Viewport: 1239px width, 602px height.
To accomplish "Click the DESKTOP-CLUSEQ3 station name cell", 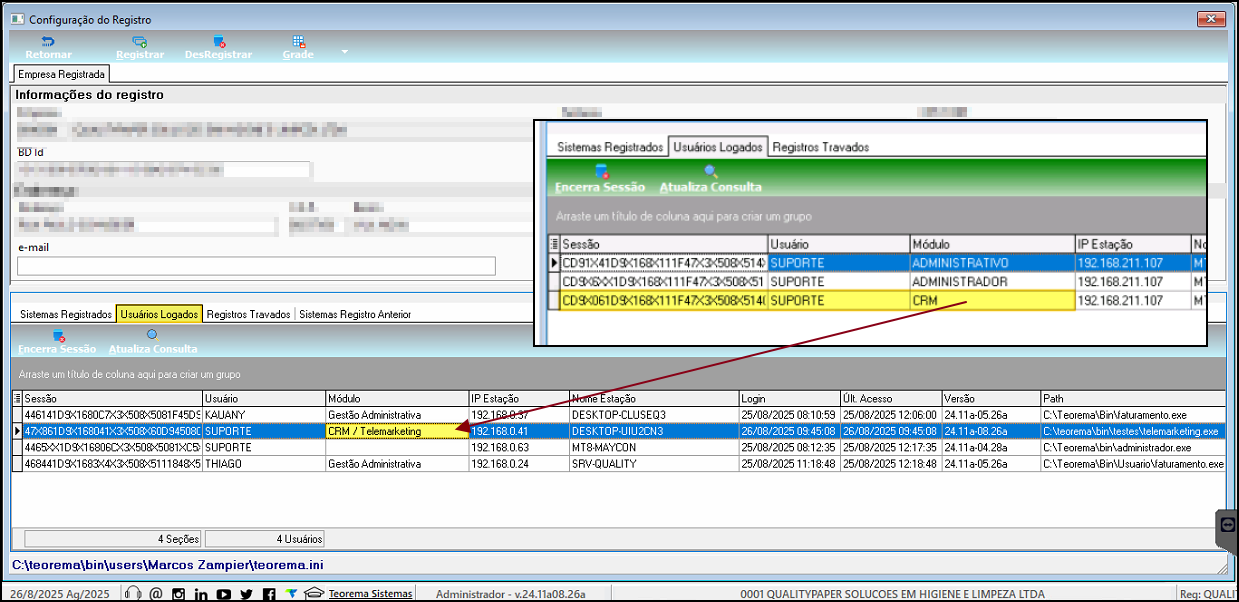I will [654, 414].
